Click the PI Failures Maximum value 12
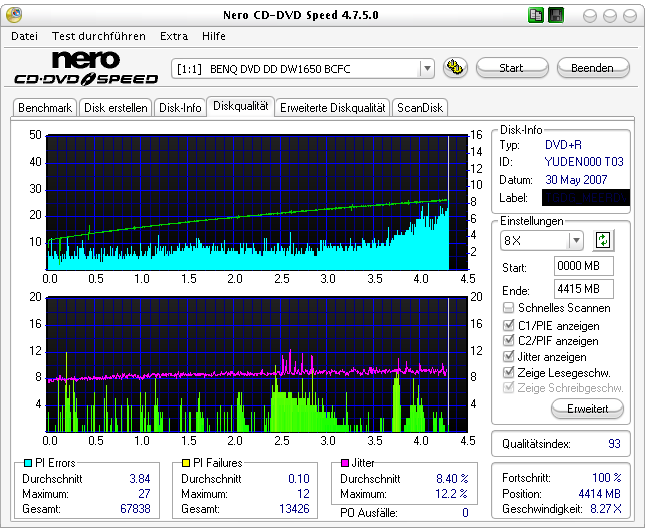The image size is (645, 528). [303, 493]
